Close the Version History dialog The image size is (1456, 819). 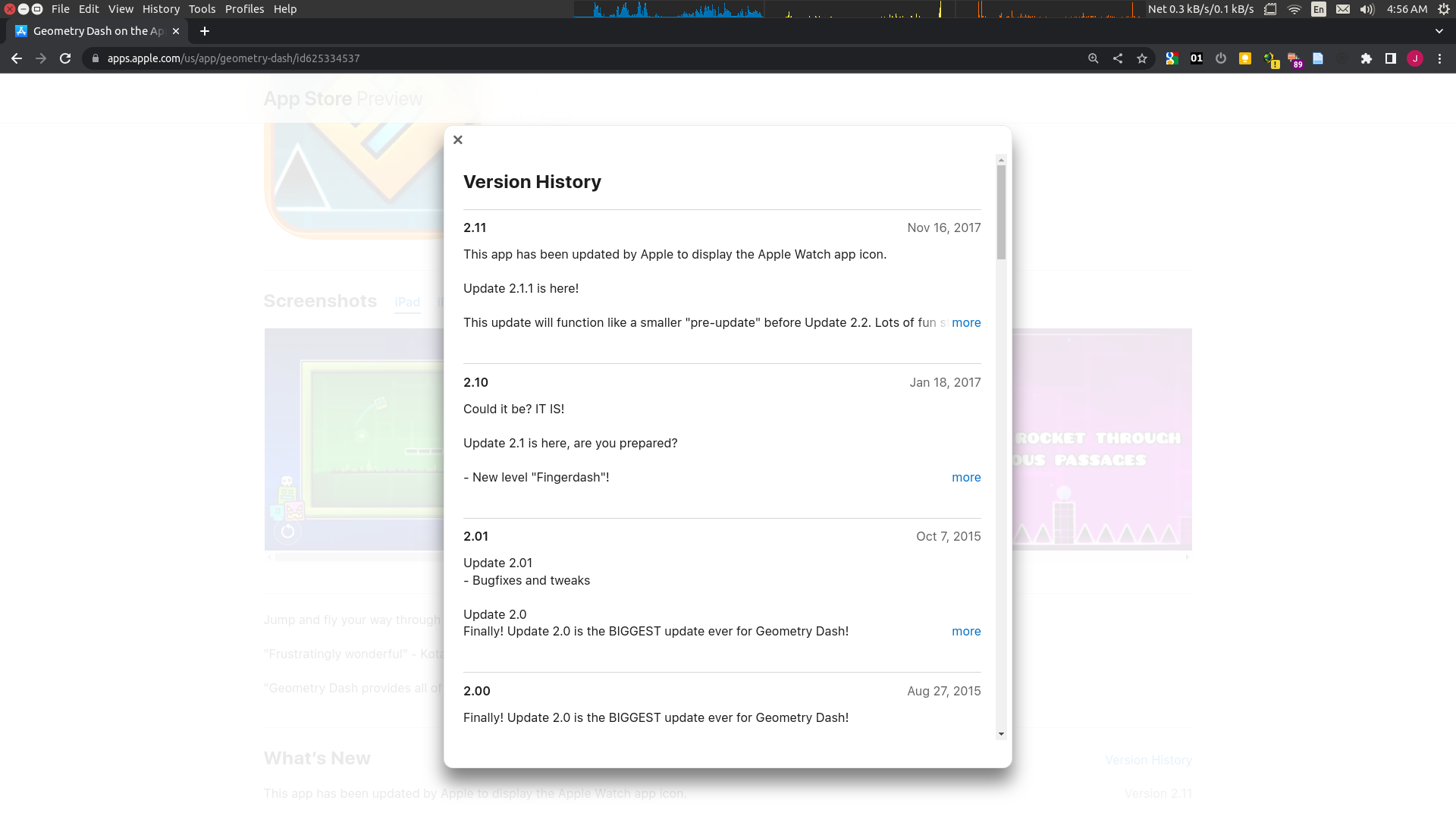pyautogui.click(x=457, y=140)
